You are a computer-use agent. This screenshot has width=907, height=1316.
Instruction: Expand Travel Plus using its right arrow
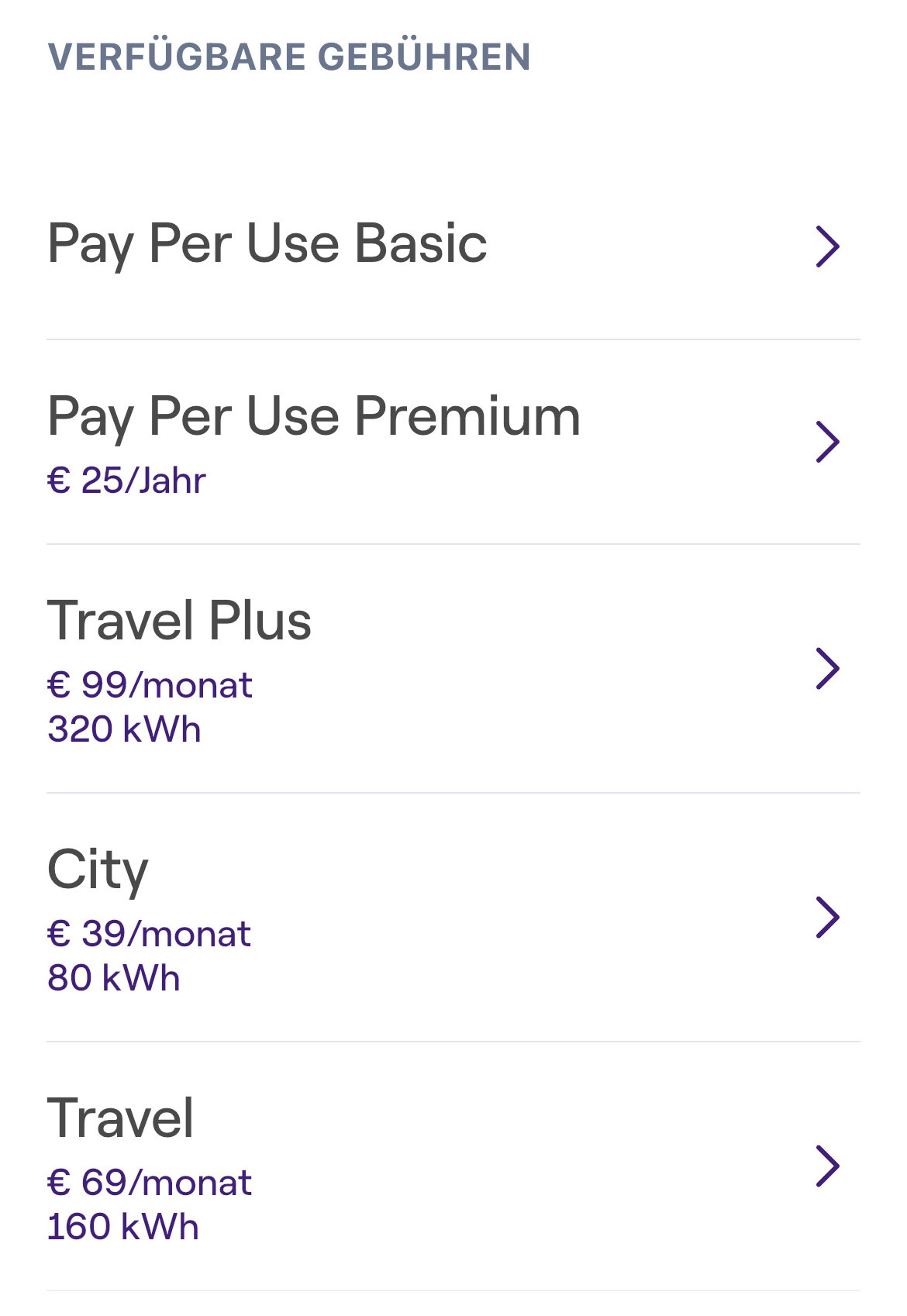828,668
